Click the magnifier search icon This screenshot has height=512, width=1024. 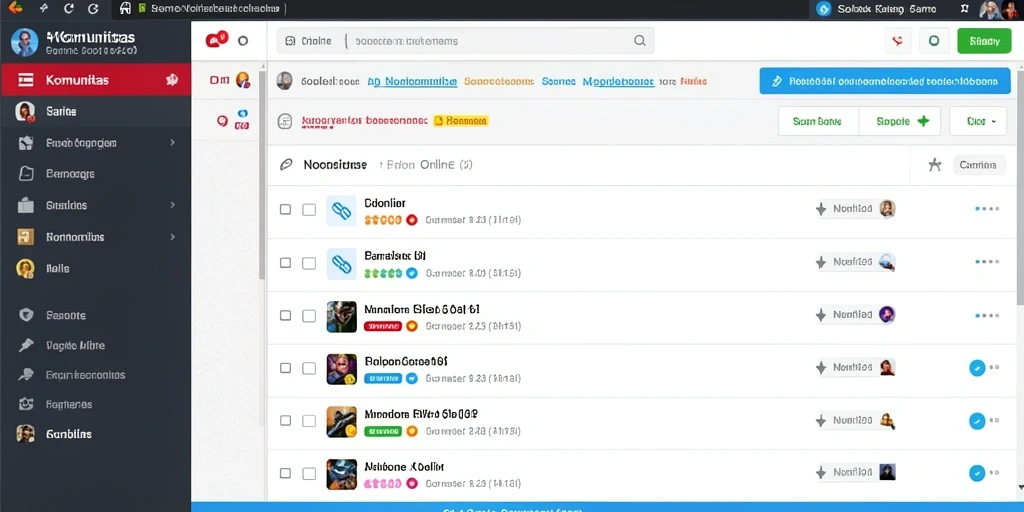tap(640, 40)
